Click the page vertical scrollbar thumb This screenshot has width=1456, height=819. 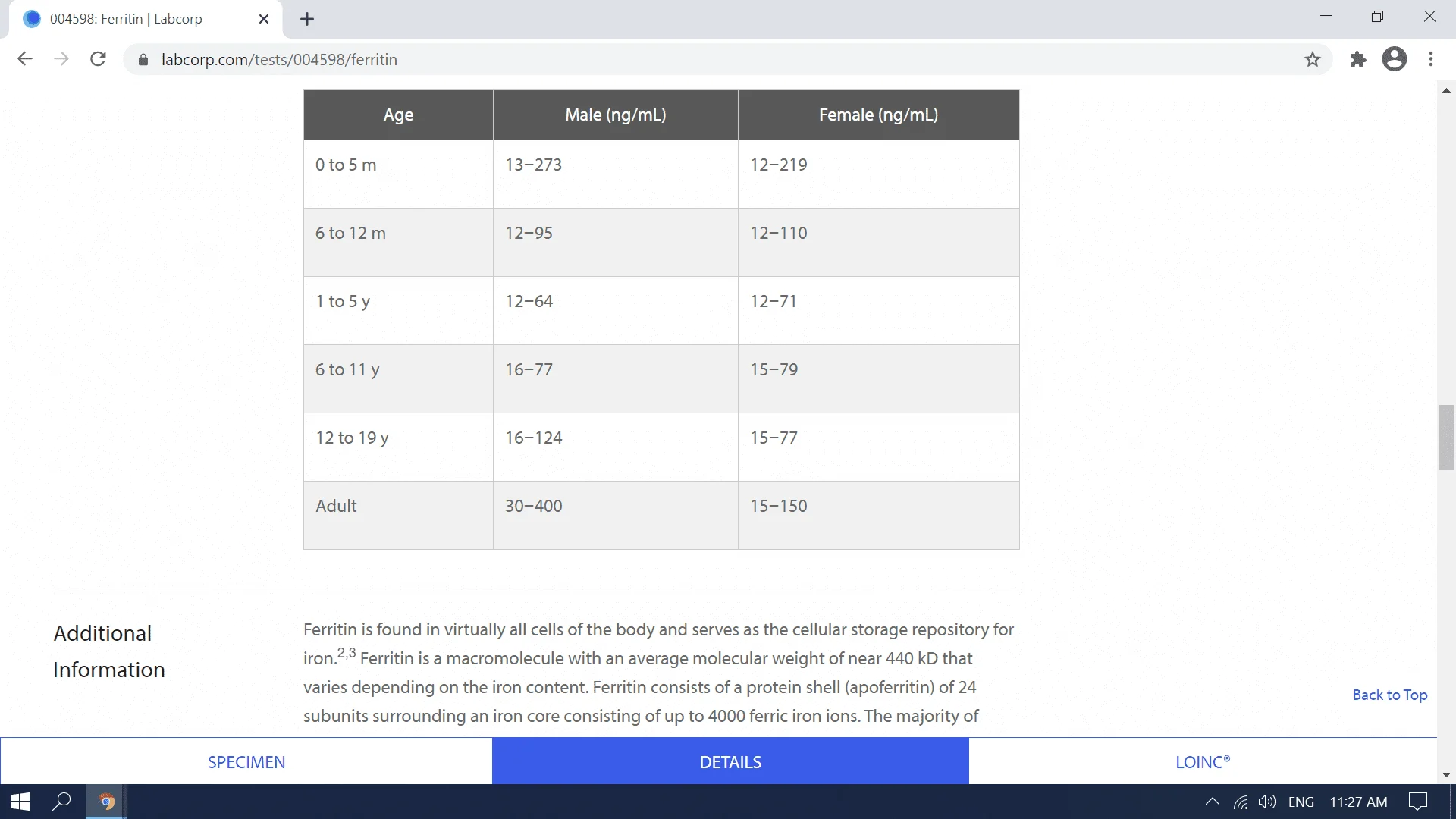[1446, 438]
